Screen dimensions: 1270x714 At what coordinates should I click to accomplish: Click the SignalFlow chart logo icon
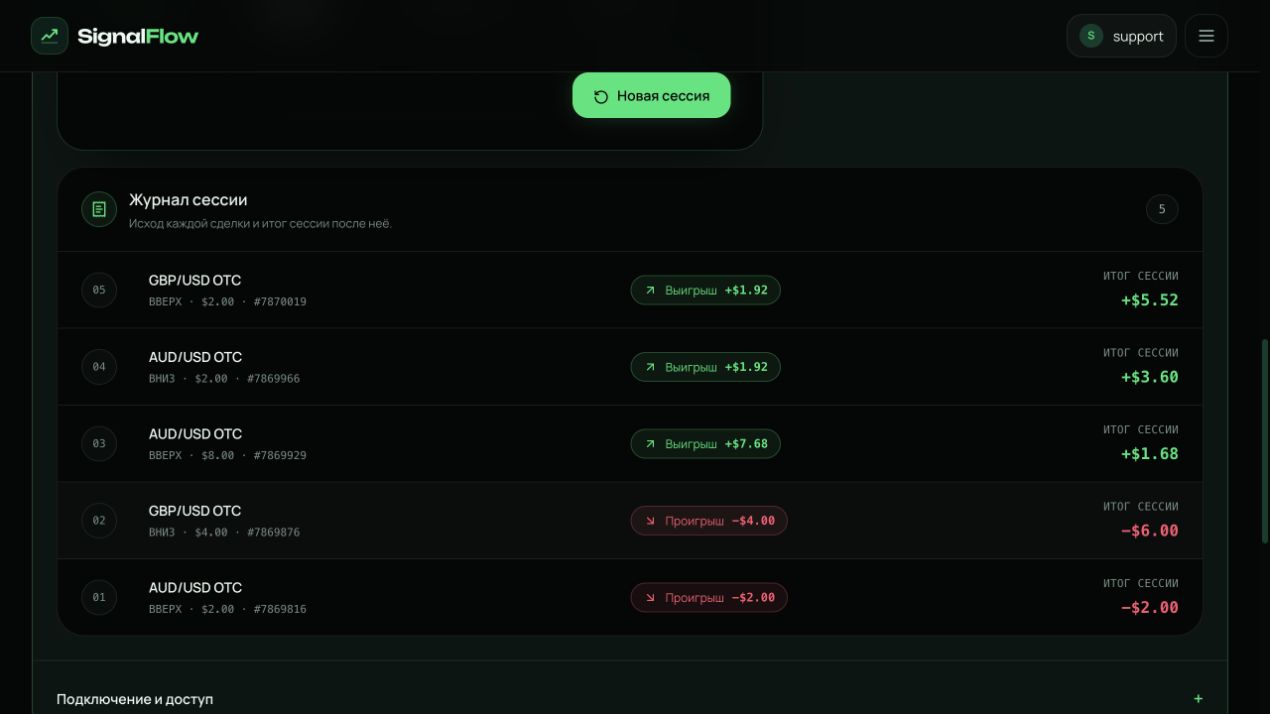point(49,36)
